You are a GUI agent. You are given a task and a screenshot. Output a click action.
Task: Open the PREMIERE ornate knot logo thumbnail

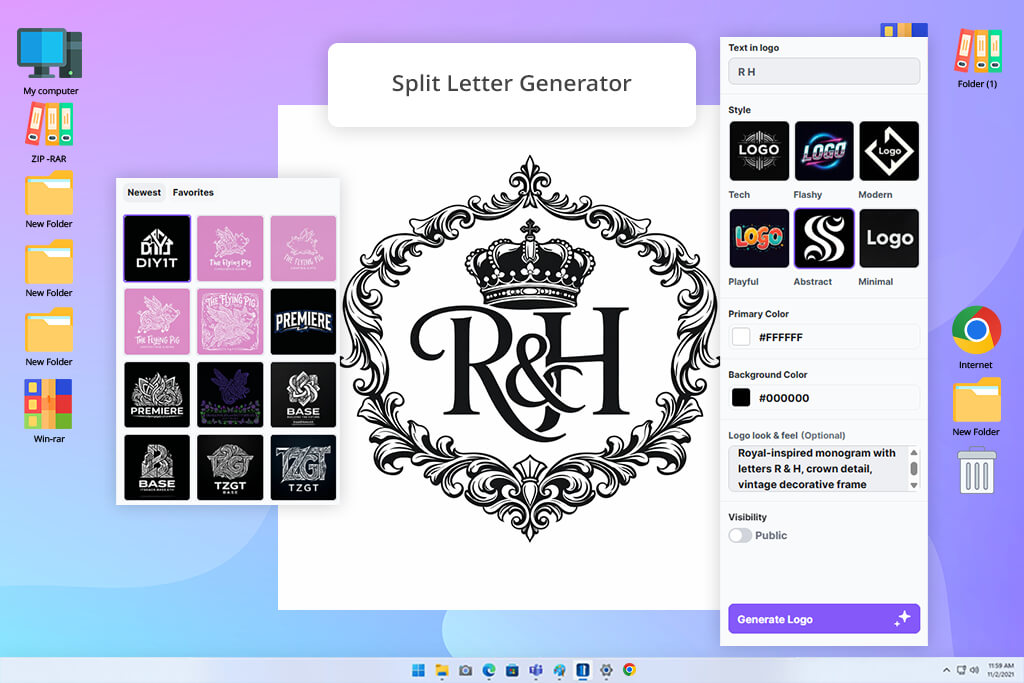[x=157, y=394]
